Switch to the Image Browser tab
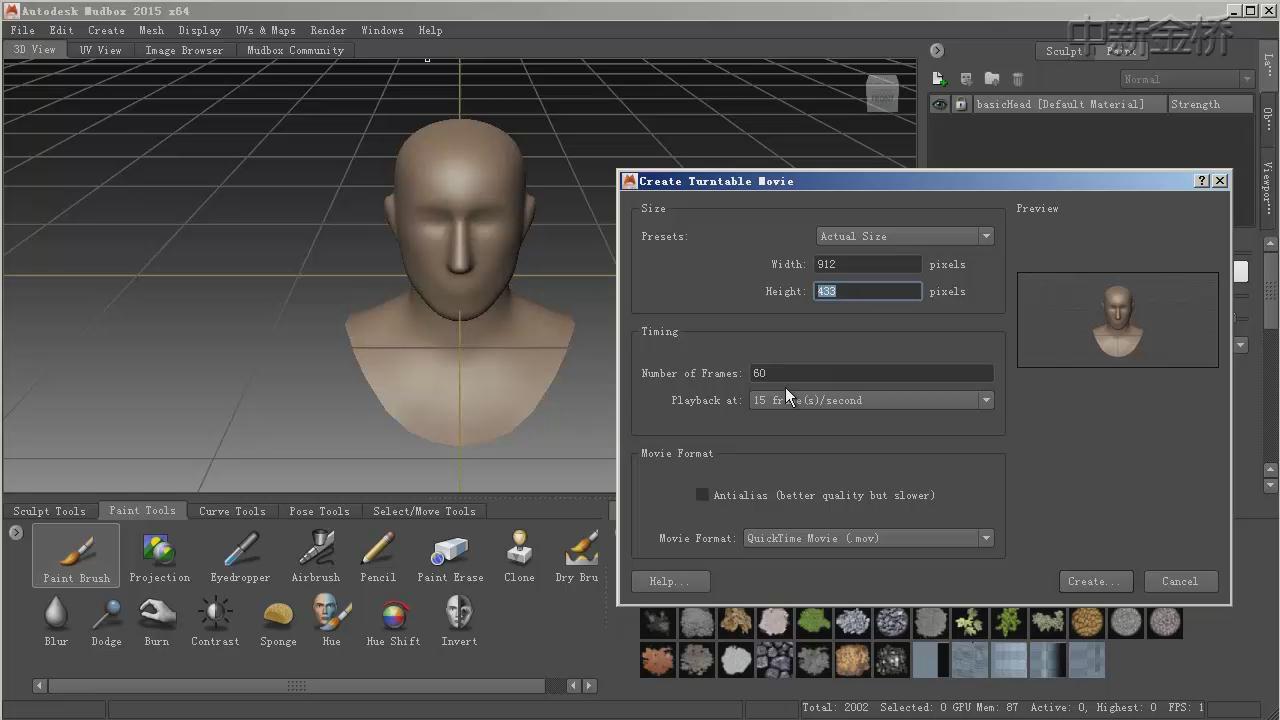 [x=184, y=50]
